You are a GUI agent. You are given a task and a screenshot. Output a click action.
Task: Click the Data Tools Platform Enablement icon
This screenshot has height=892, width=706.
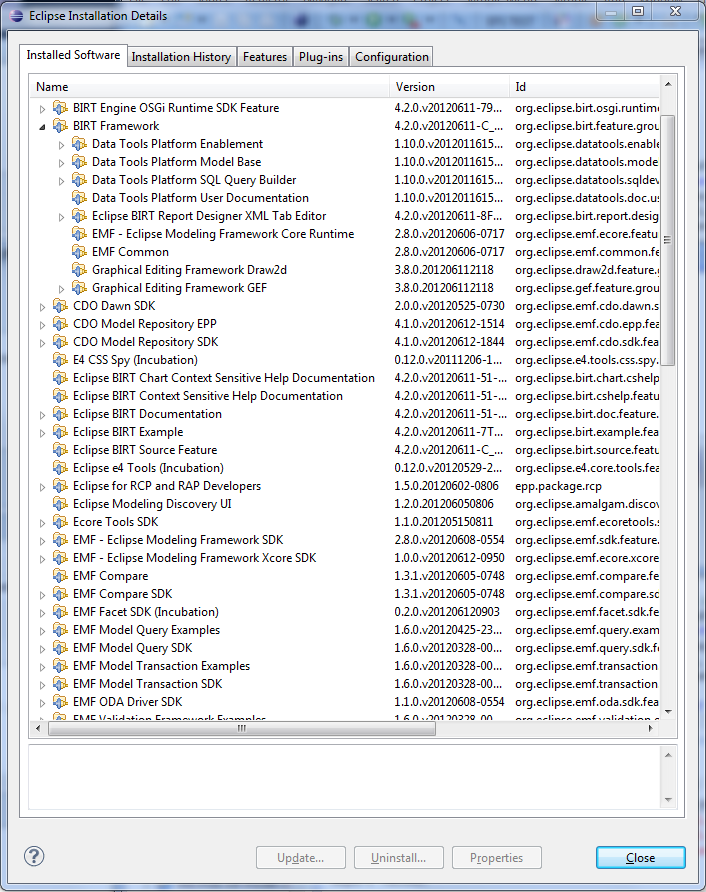pos(79,144)
